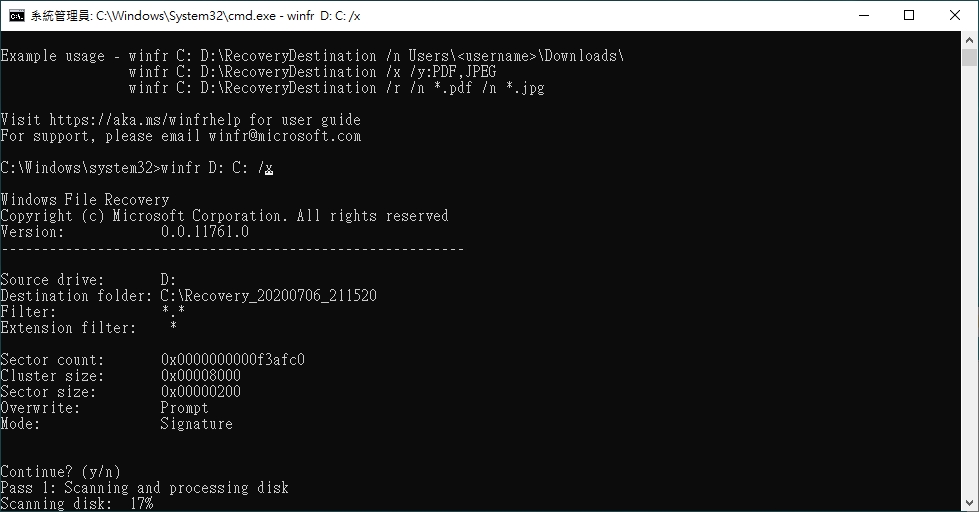Viewport: 979px width, 512px height.
Task: Click the Overwrite value Prompt
Action: (x=184, y=408)
